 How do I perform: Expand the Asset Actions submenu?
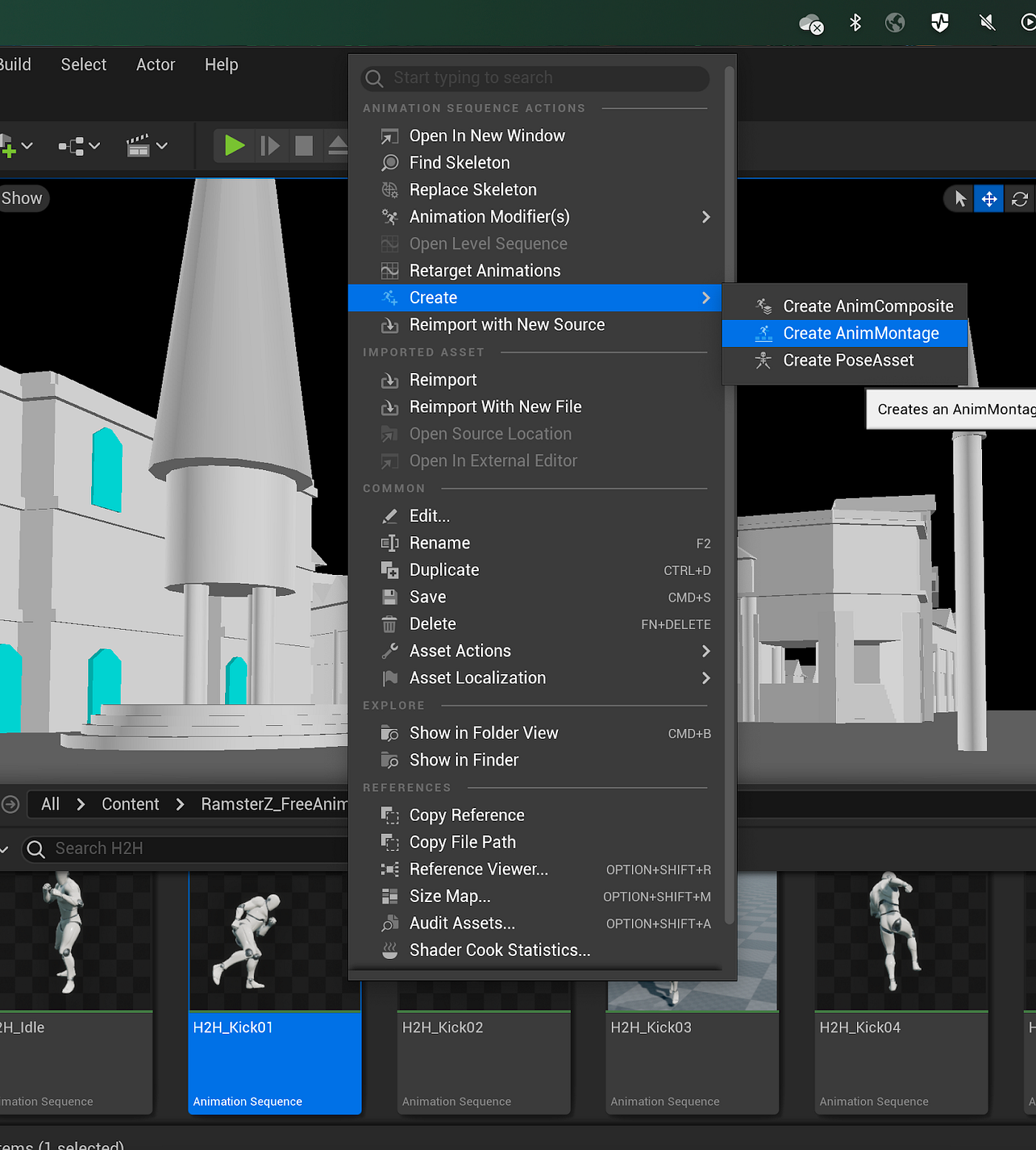pos(535,651)
